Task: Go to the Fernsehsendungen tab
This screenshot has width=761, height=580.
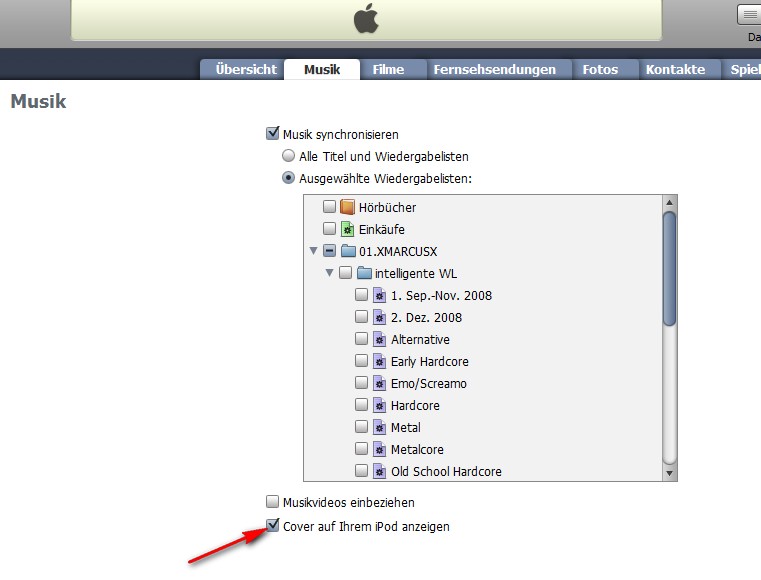Action: (x=499, y=69)
